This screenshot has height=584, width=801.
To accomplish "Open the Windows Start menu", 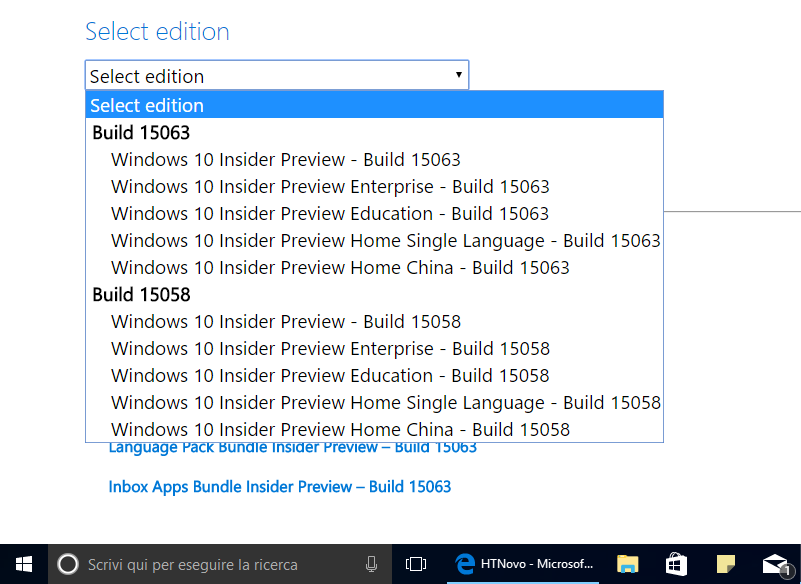I will coord(23,564).
